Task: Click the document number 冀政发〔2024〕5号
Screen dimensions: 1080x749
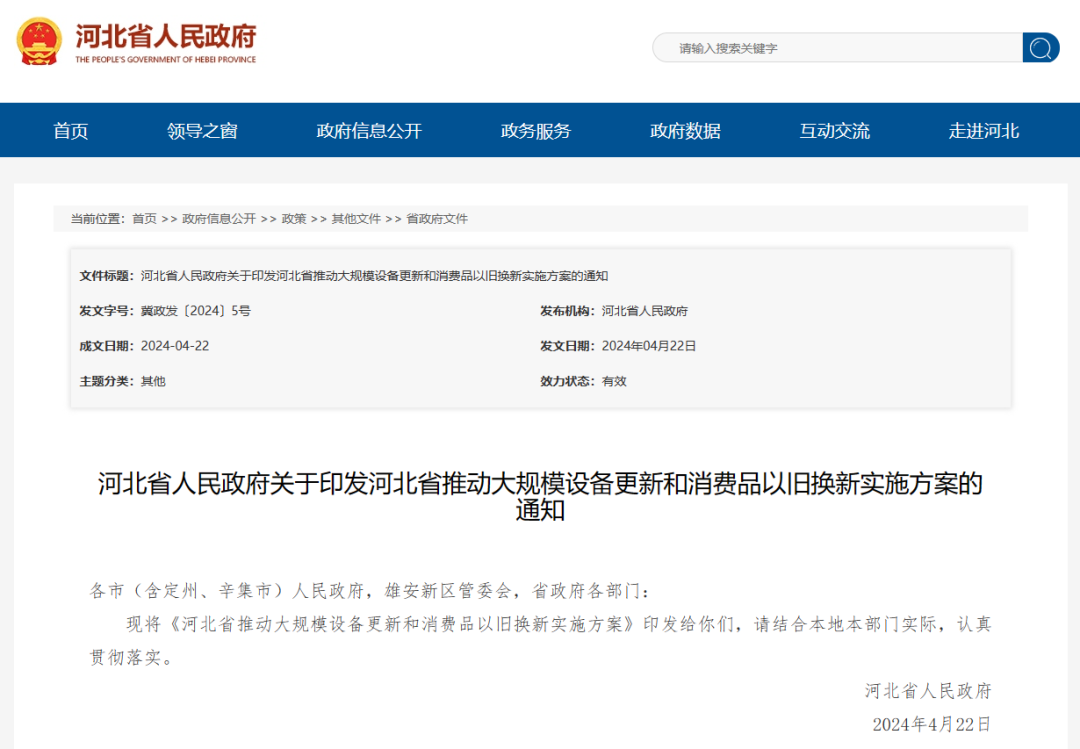Action: (196, 311)
